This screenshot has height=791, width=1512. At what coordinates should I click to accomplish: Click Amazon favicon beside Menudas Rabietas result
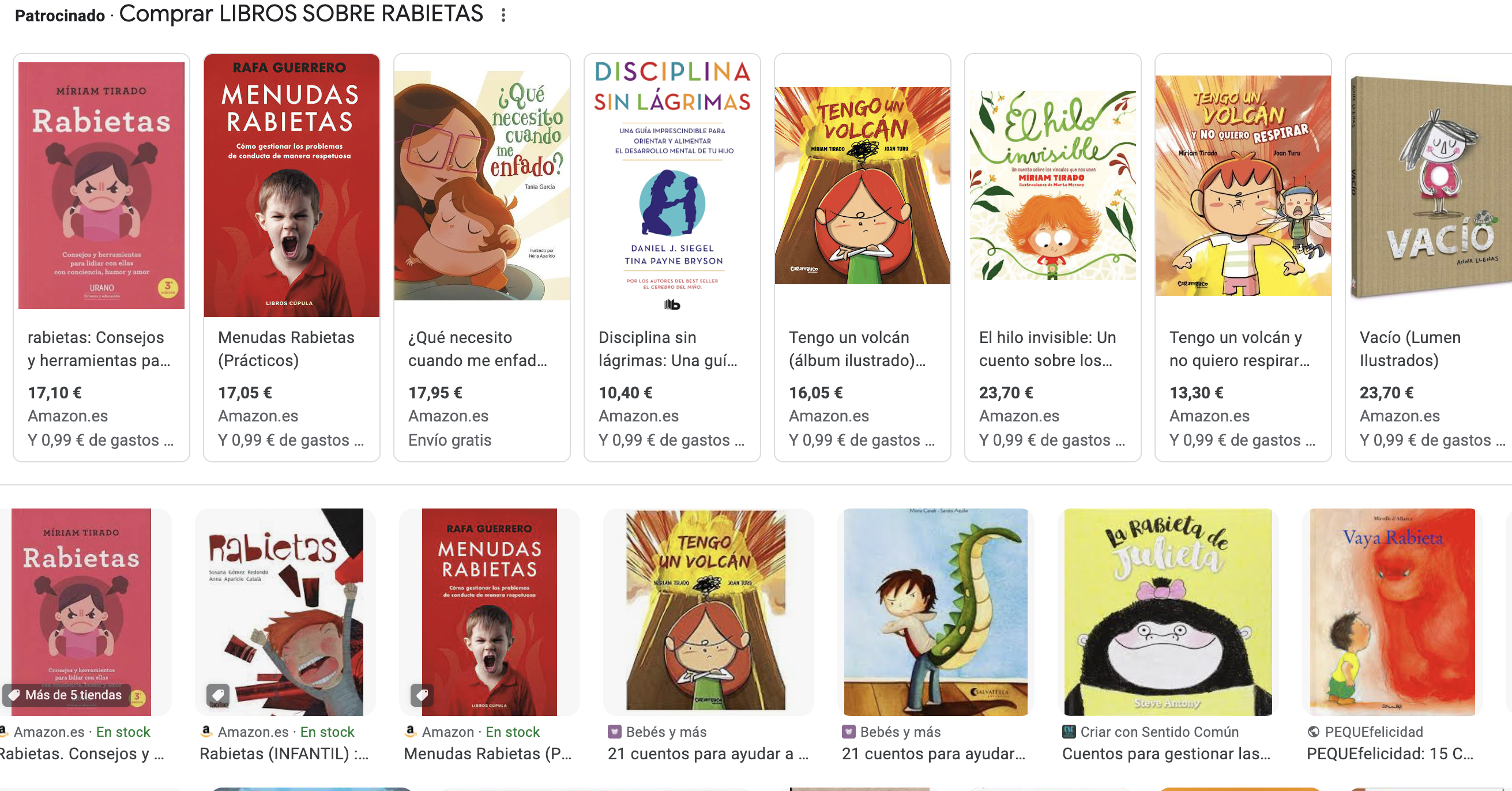[x=410, y=731]
